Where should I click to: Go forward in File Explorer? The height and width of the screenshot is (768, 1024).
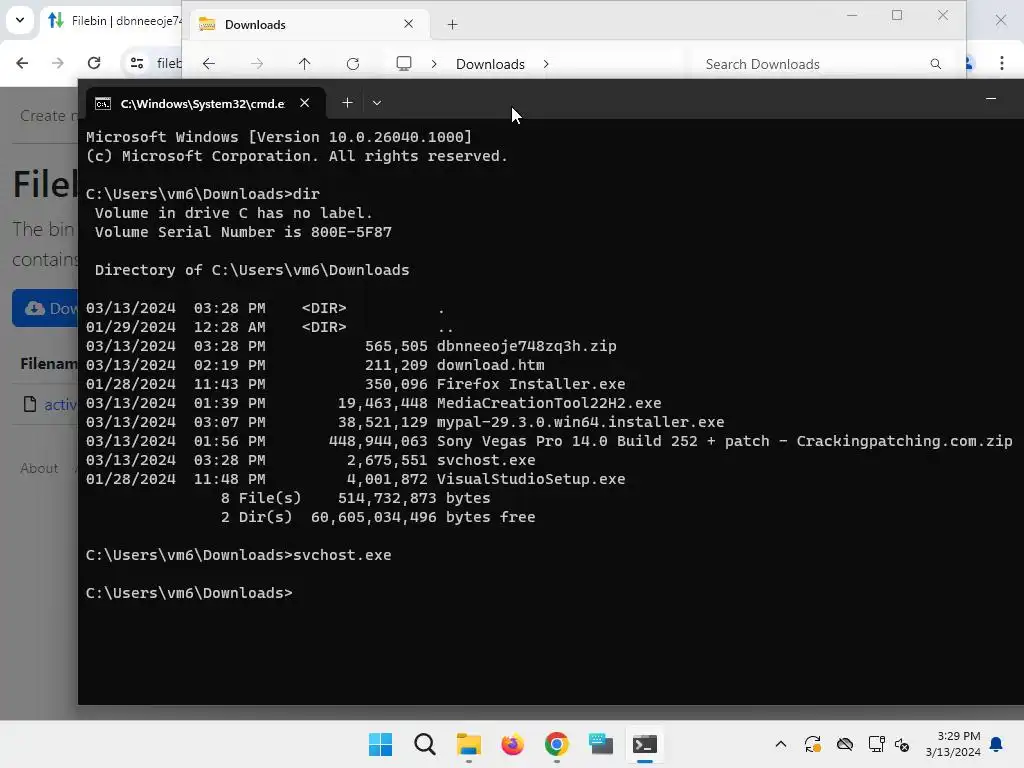[257, 63]
